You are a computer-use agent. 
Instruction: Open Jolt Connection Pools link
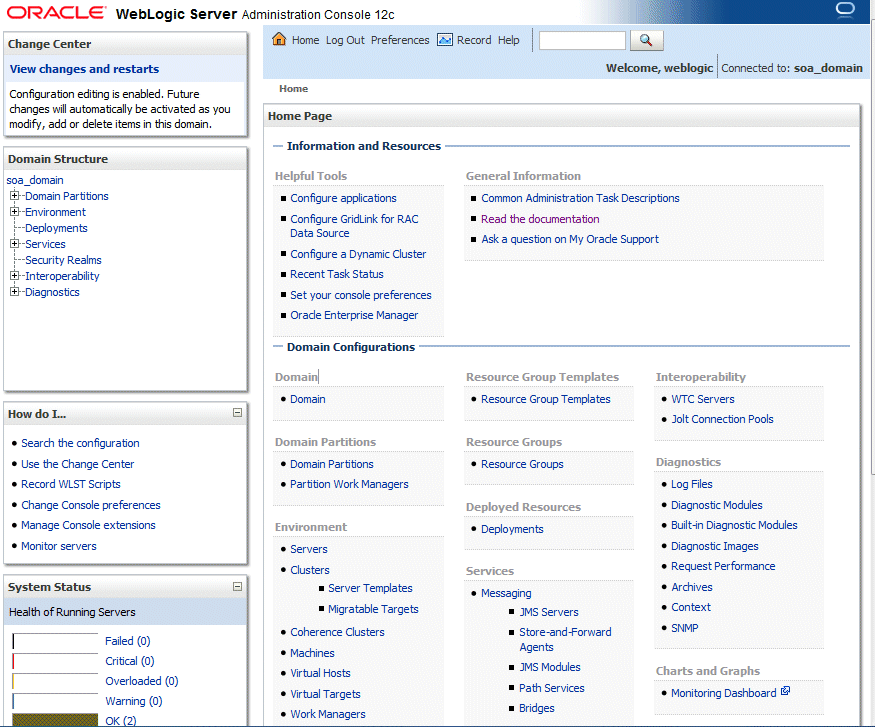point(722,419)
